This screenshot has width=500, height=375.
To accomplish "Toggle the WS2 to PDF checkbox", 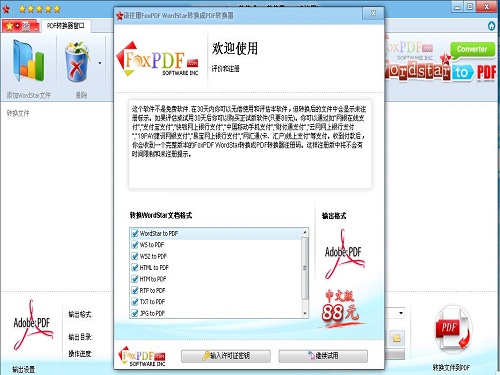I will 135,256.
